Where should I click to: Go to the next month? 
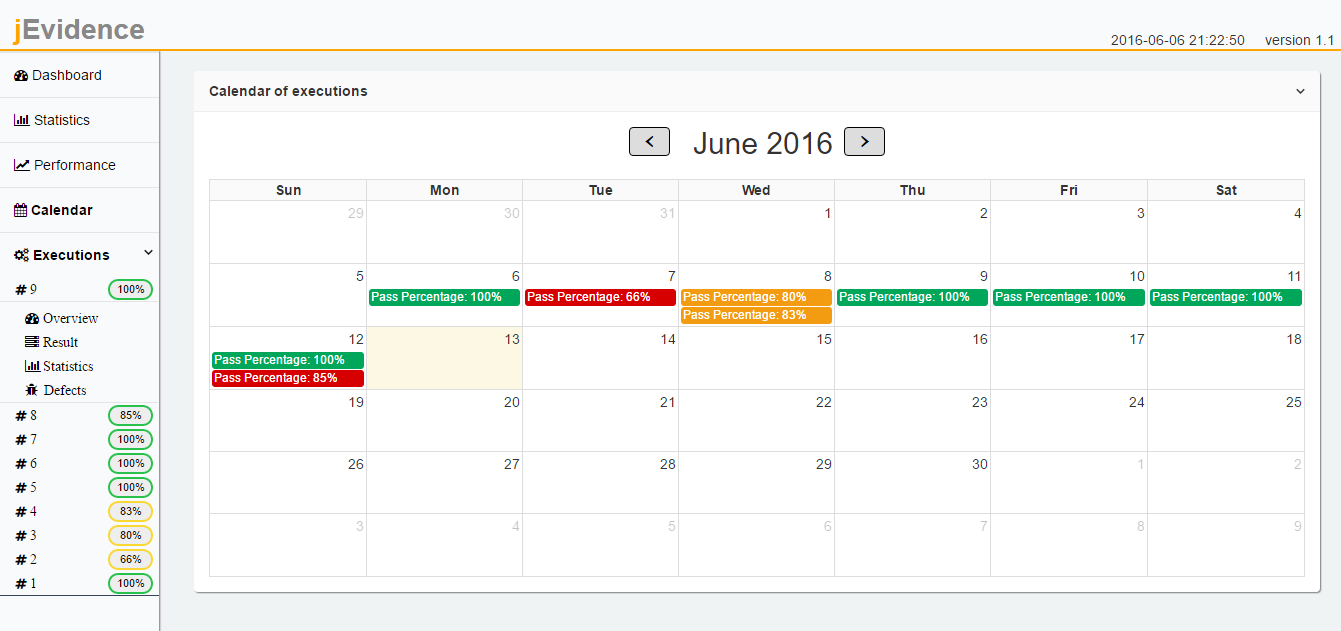point(864,142)
